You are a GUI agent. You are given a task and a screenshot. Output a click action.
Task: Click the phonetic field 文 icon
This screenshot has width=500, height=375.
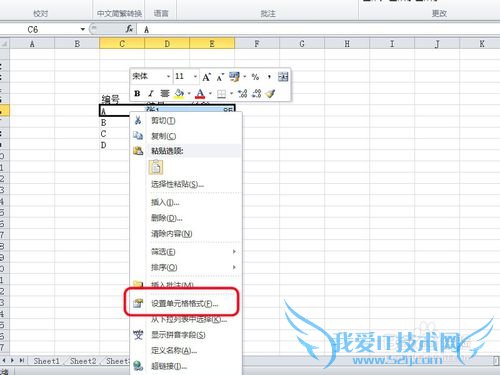point(138,335)
